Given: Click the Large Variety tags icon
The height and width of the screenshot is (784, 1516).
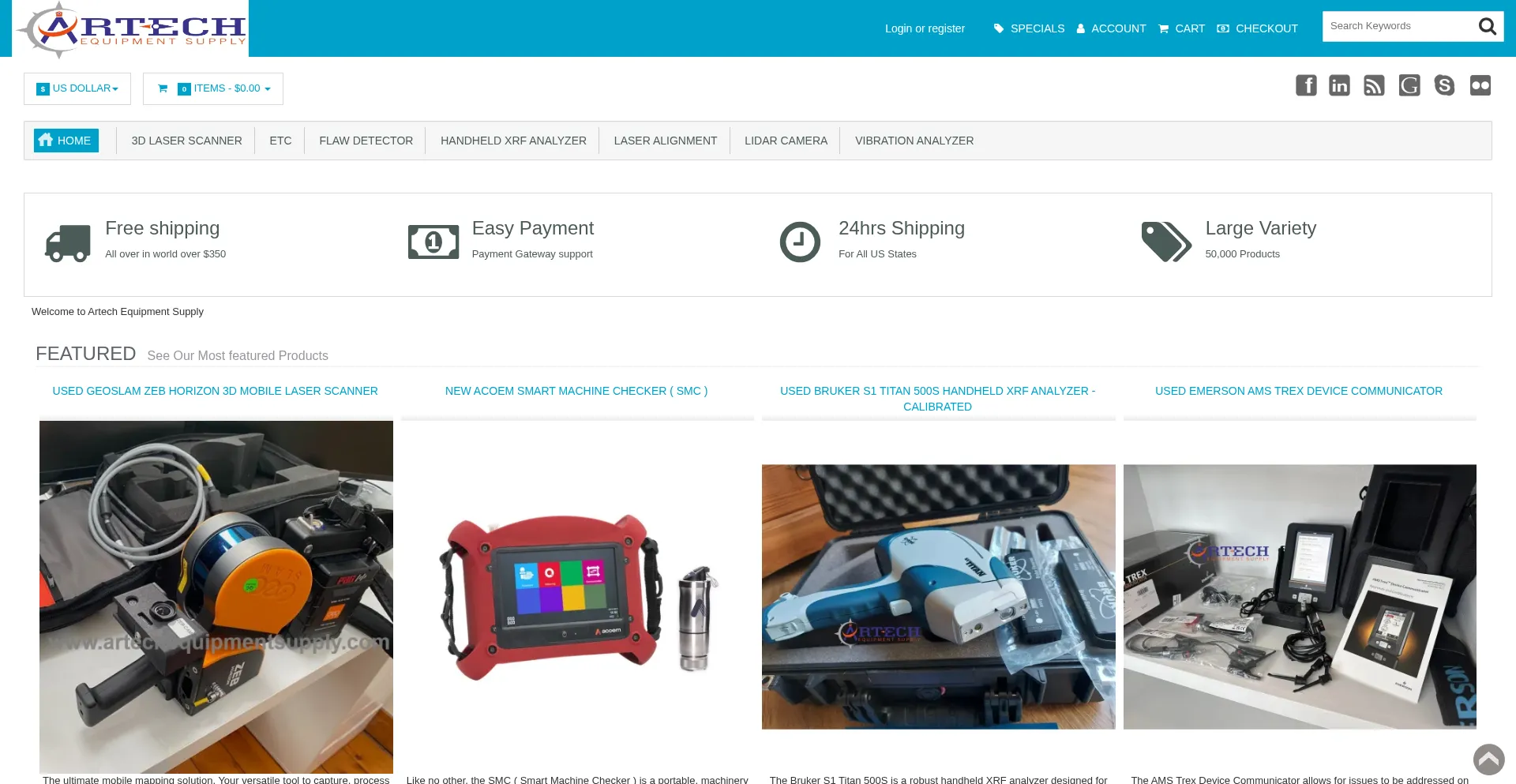Looking at the screenshot, I should (x=1166, y=242).
